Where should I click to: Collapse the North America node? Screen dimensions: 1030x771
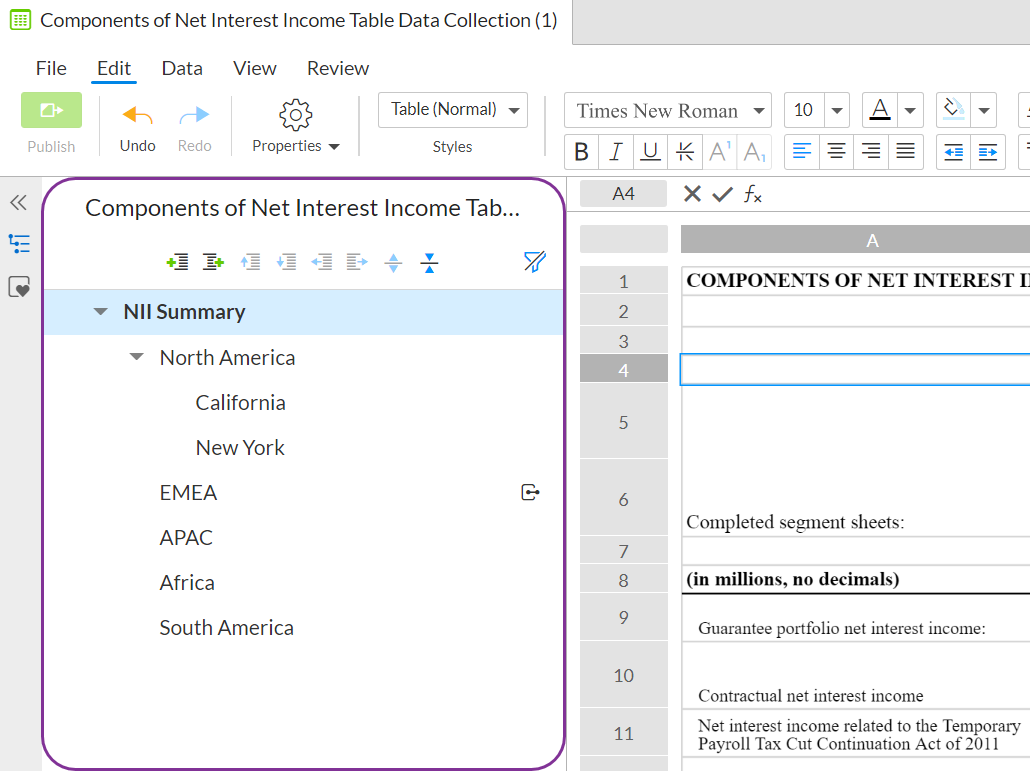[136, 357]
